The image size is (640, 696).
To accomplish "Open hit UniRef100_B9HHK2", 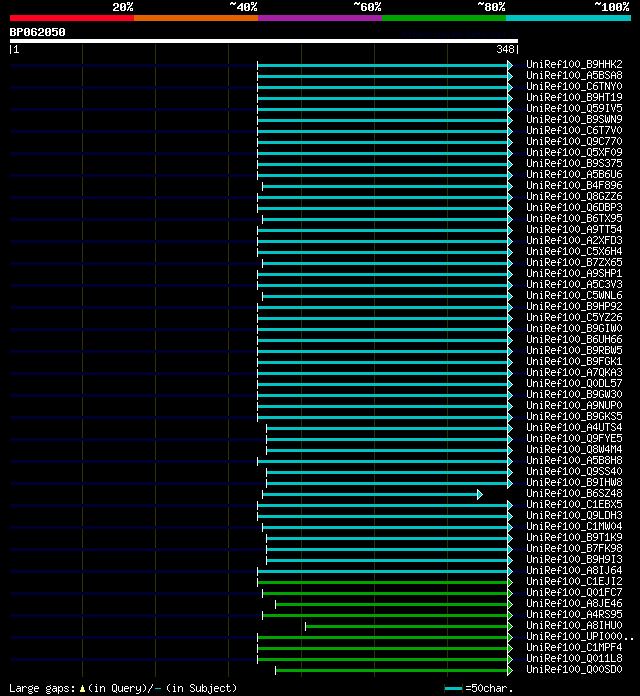I will tap(574, 64).
